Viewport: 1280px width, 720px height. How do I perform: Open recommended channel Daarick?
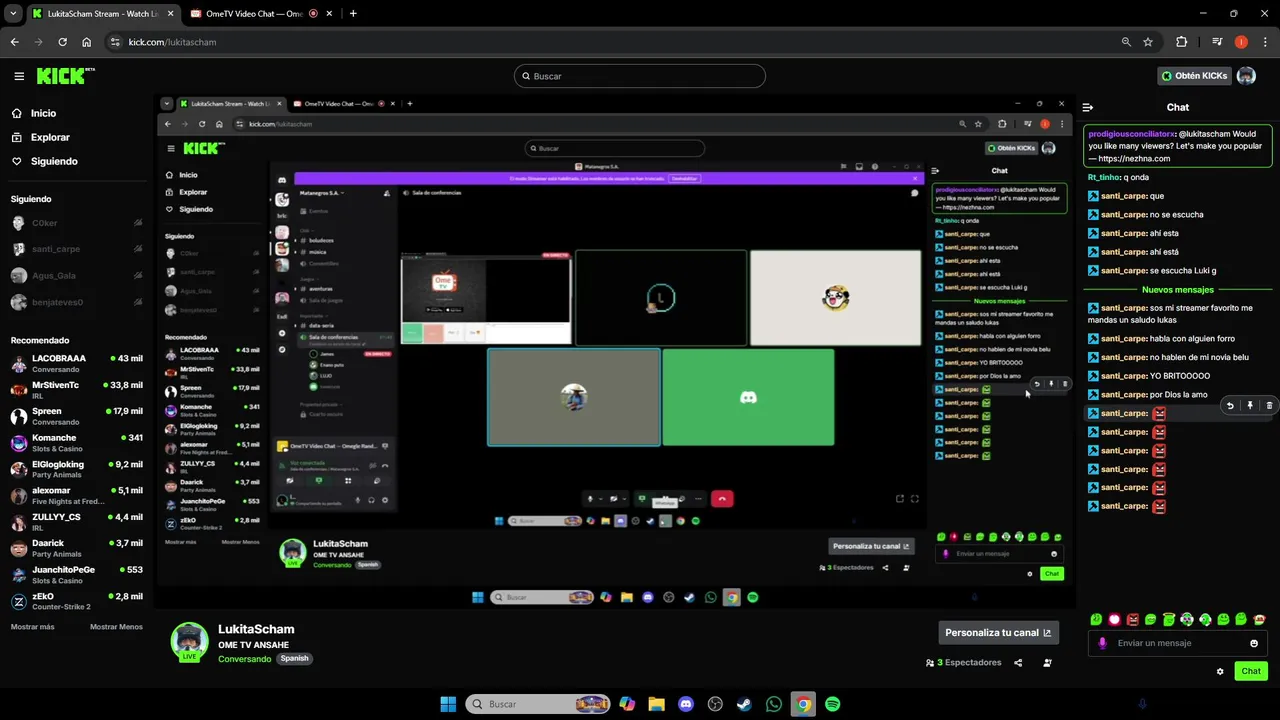click(77, 548)
